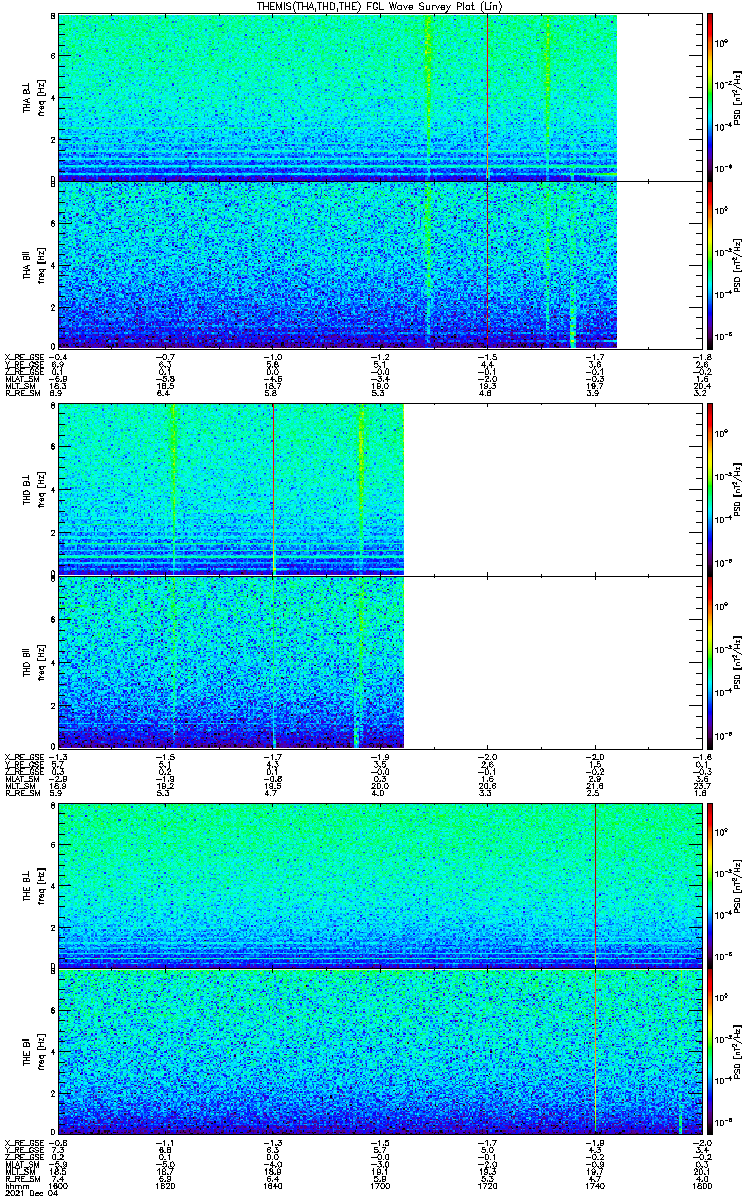
Task: Click the THD B-perpendicular axis label
Action: (28, 491)
